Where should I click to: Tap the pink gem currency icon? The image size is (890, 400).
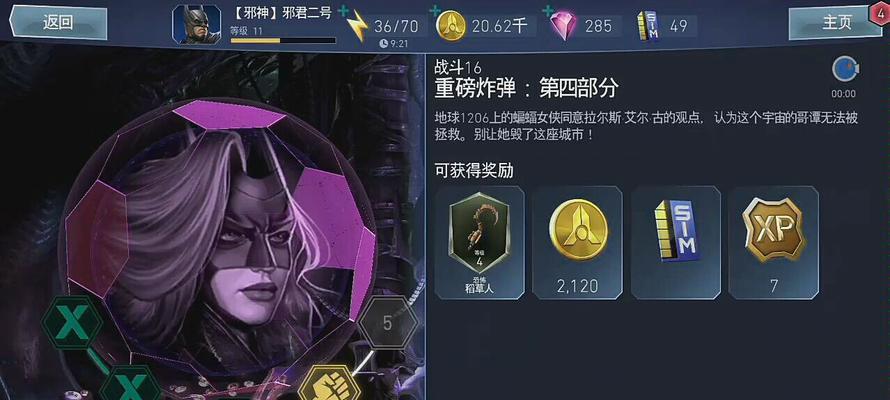563,26
